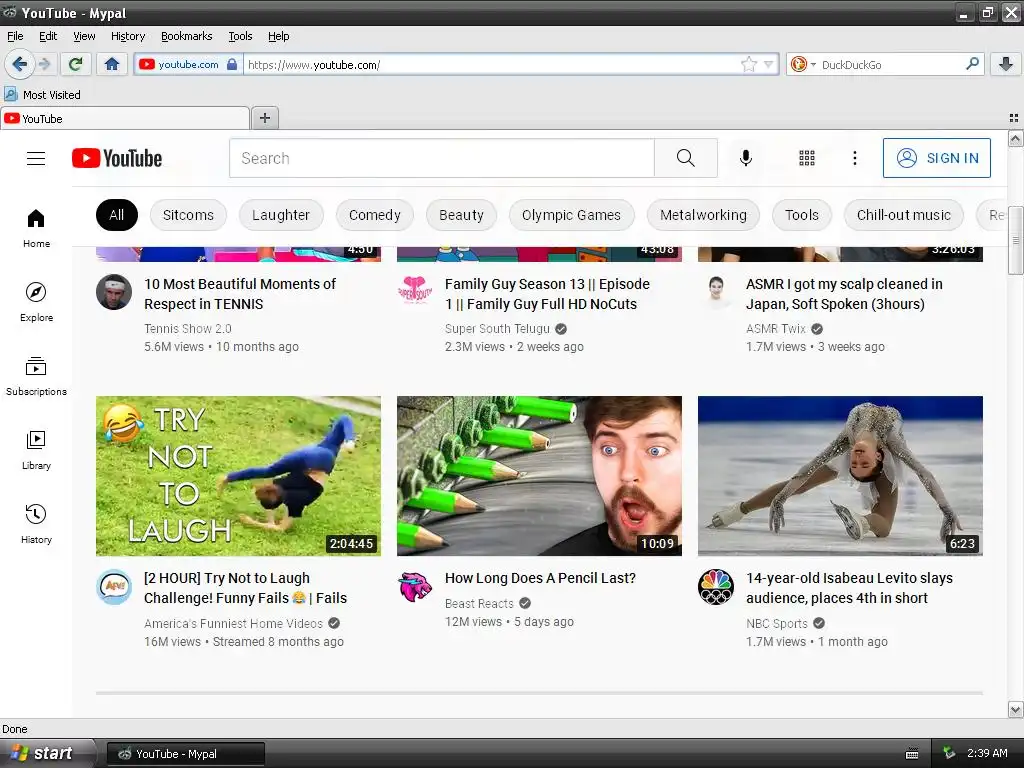Image resolution: width=1024 pixels, height=768 pixels.
Task: Open Try Not to Laugh thumbnail
Action: tap(238, 476)
